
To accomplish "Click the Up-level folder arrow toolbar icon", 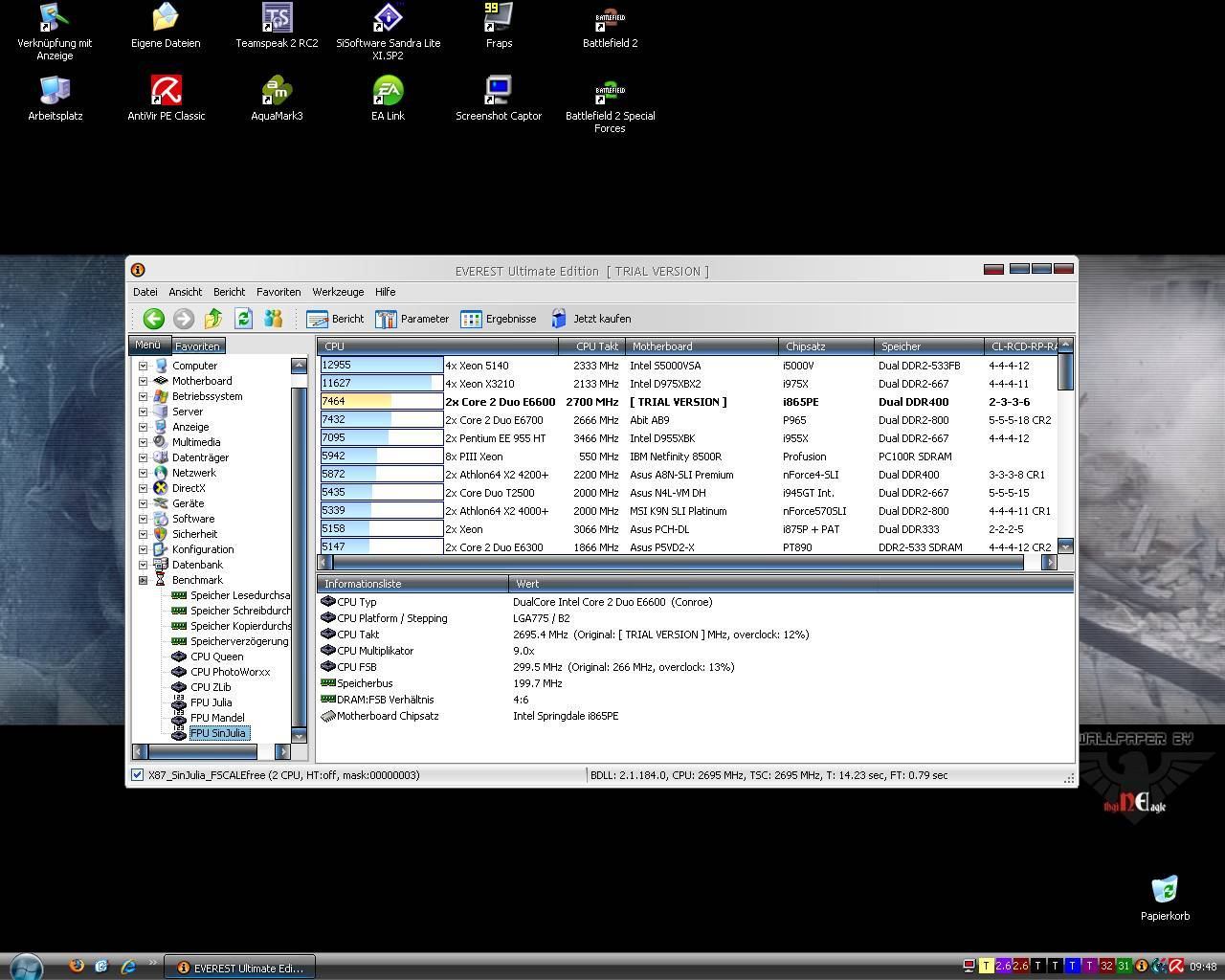I will (x=213, y=319).
